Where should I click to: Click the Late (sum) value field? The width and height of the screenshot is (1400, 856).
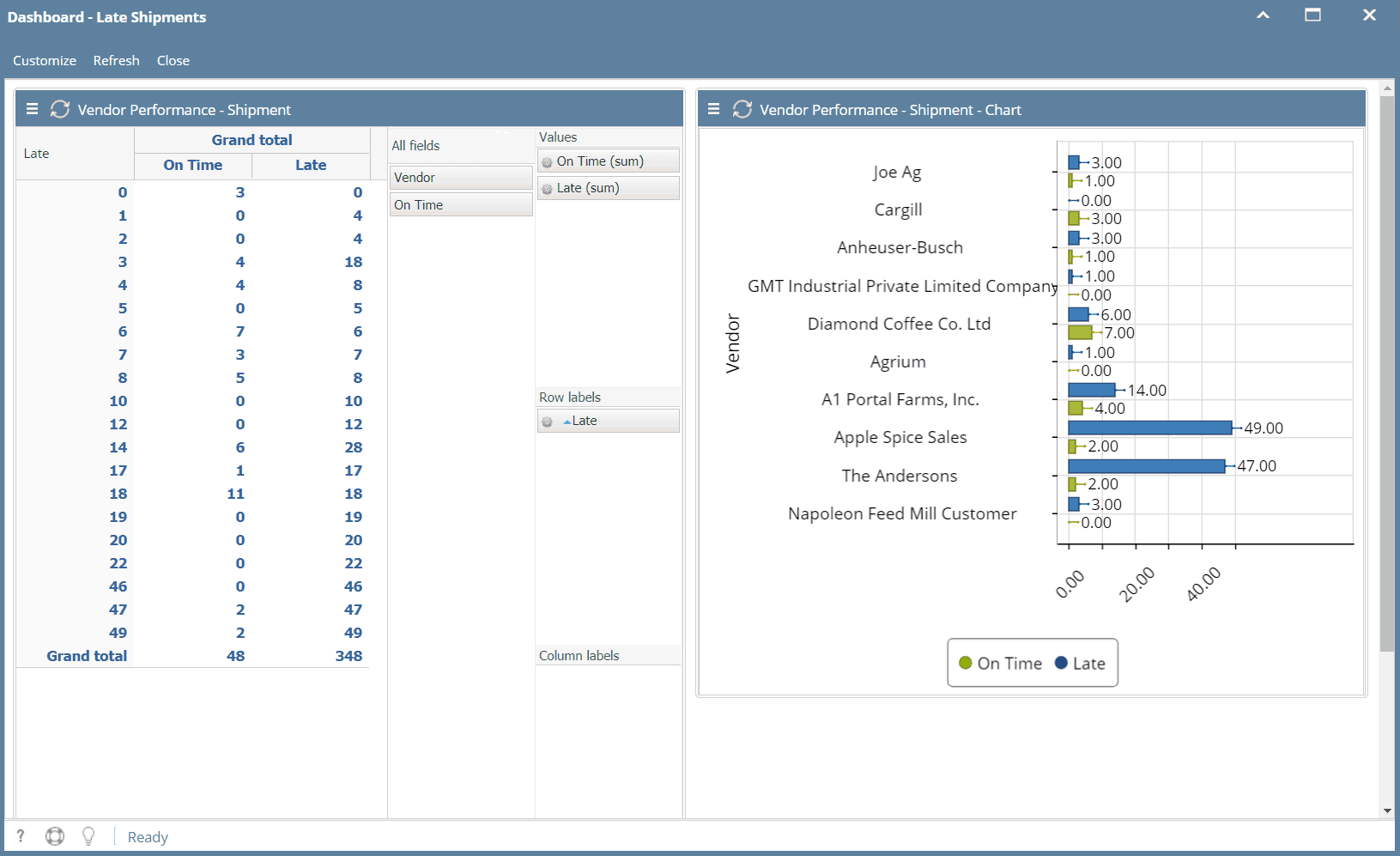coord(609,188)
